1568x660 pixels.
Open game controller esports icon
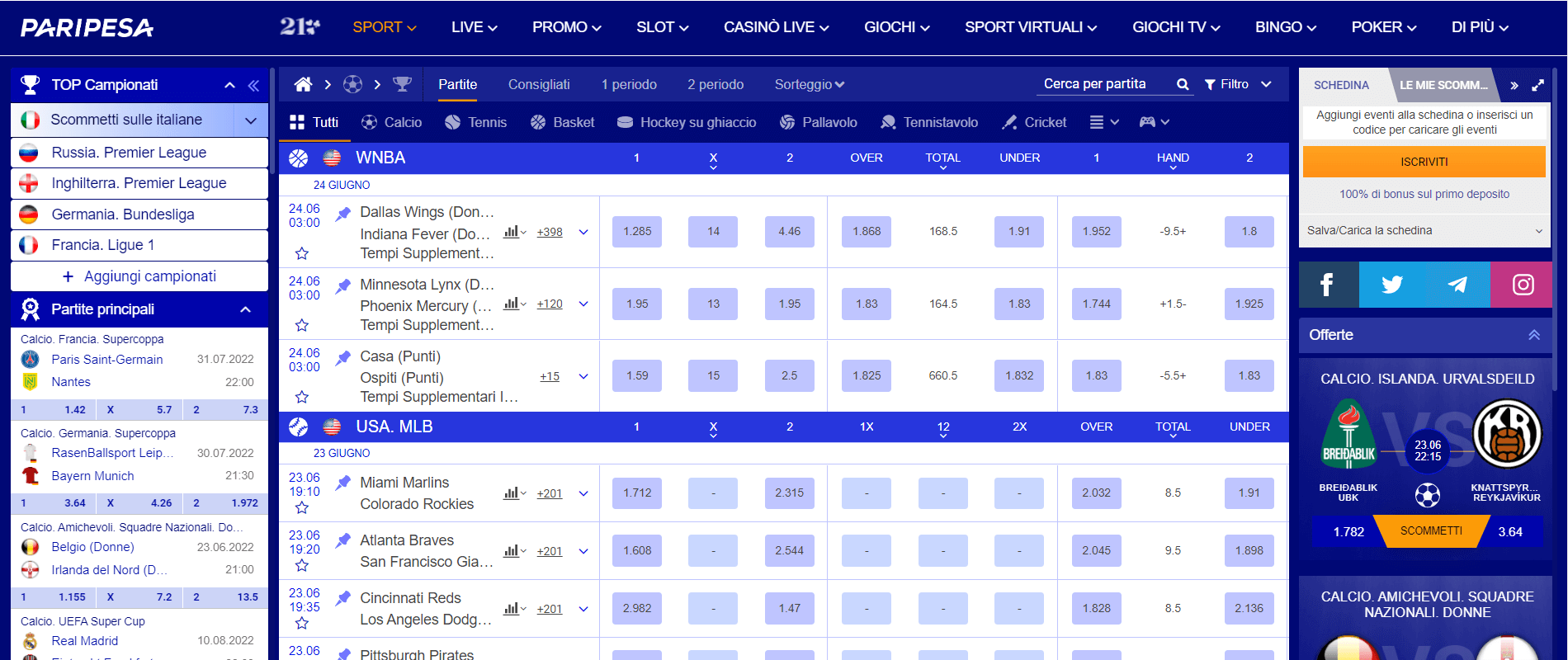pos(1154,122)
